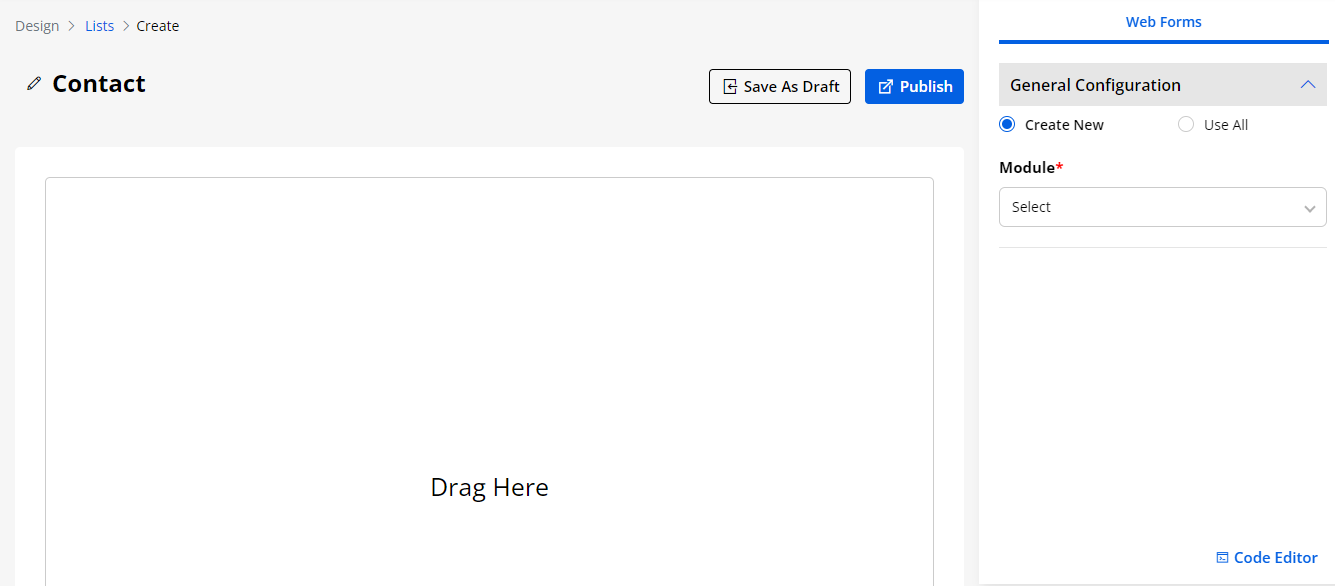
Task: Navigate to the Lists breadcrumb link
Action: (99, 26)
